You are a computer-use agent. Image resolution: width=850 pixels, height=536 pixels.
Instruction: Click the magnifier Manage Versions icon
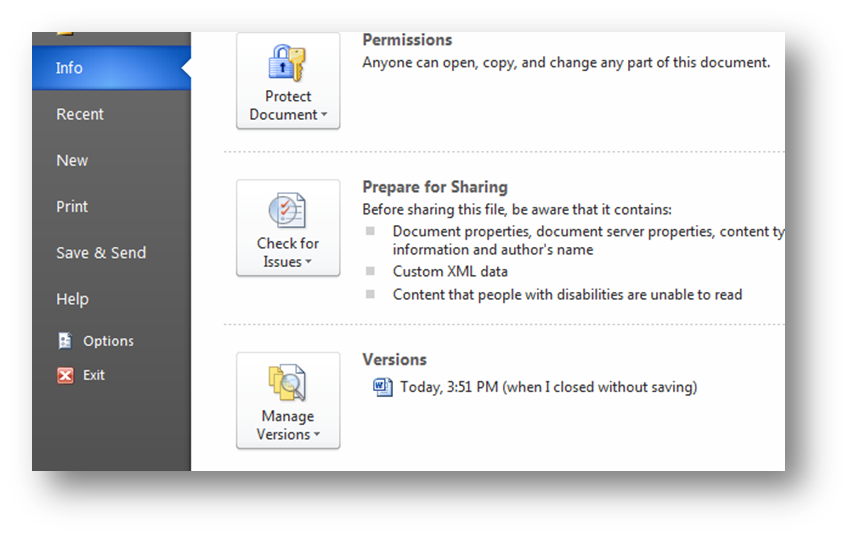pos(287,383)
